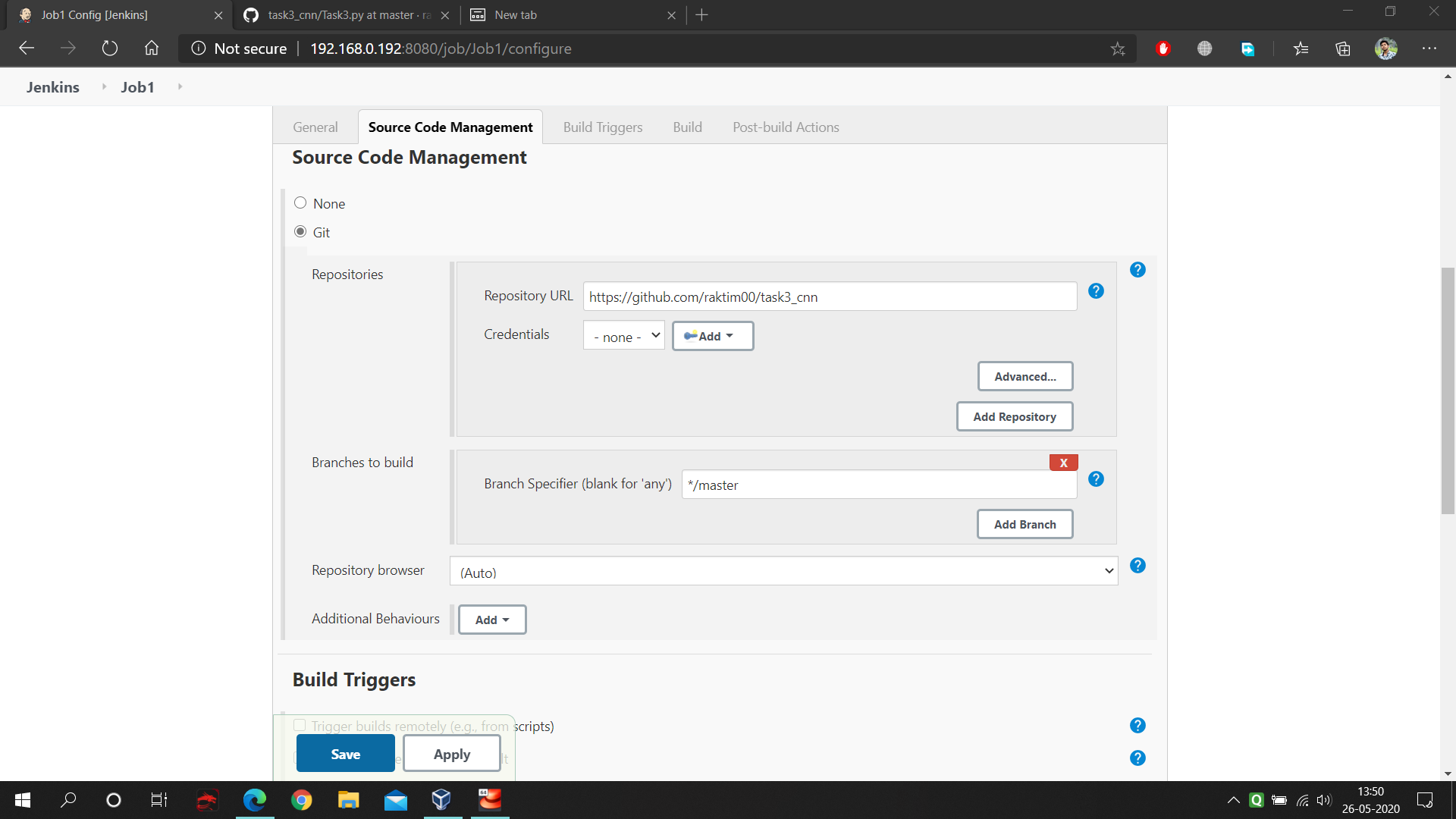Open Additional Behaviours Add dropdown
The image size is (1456, 819).
491,620
